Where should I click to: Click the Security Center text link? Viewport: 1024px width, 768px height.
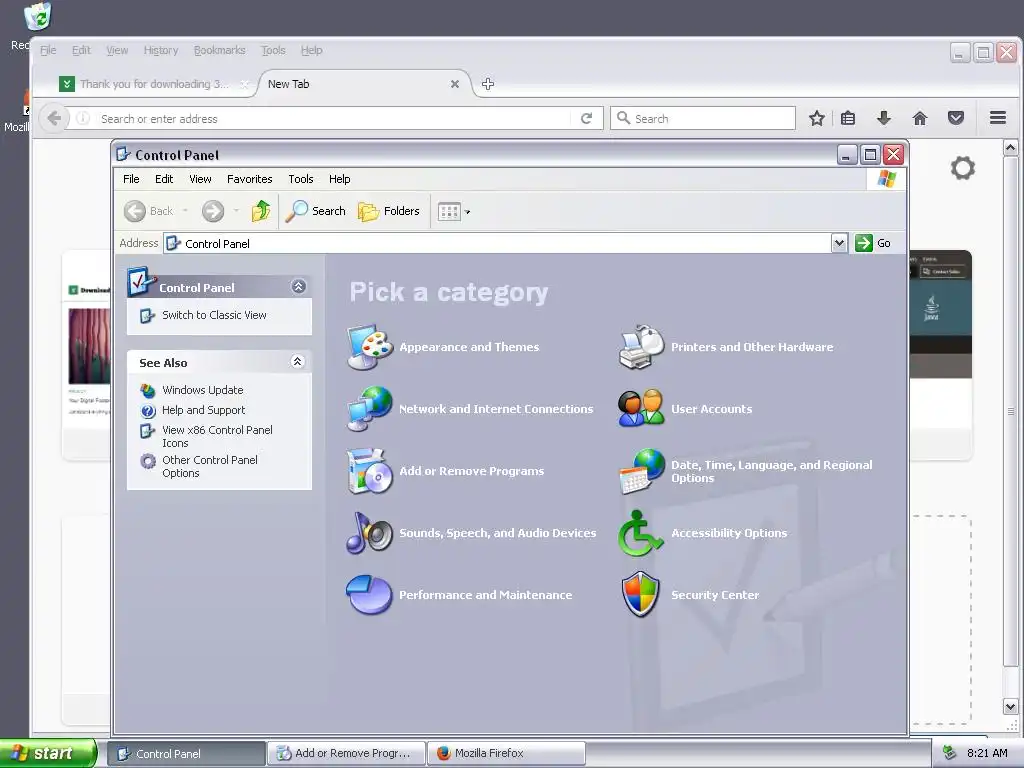714,595
